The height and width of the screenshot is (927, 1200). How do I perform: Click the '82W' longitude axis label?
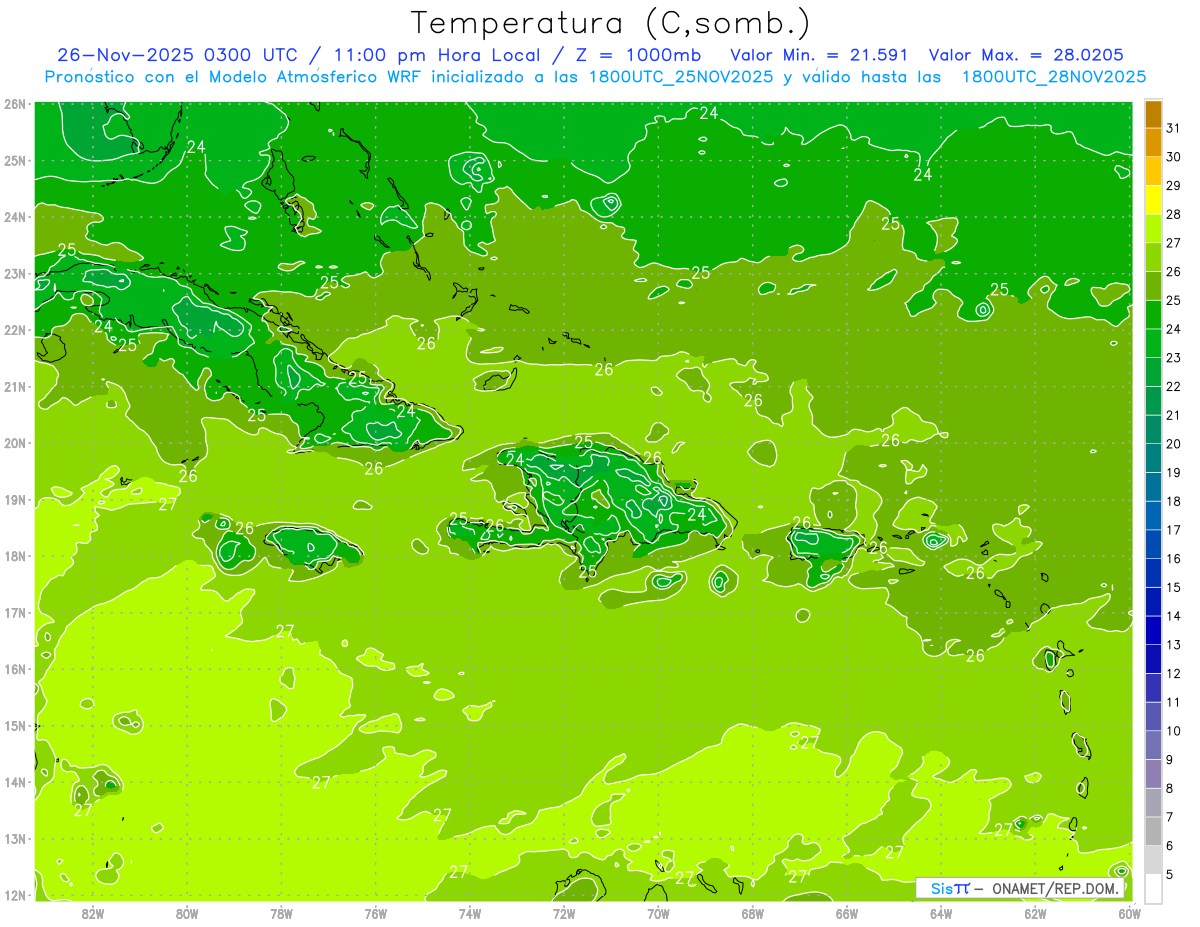(93, 913)
